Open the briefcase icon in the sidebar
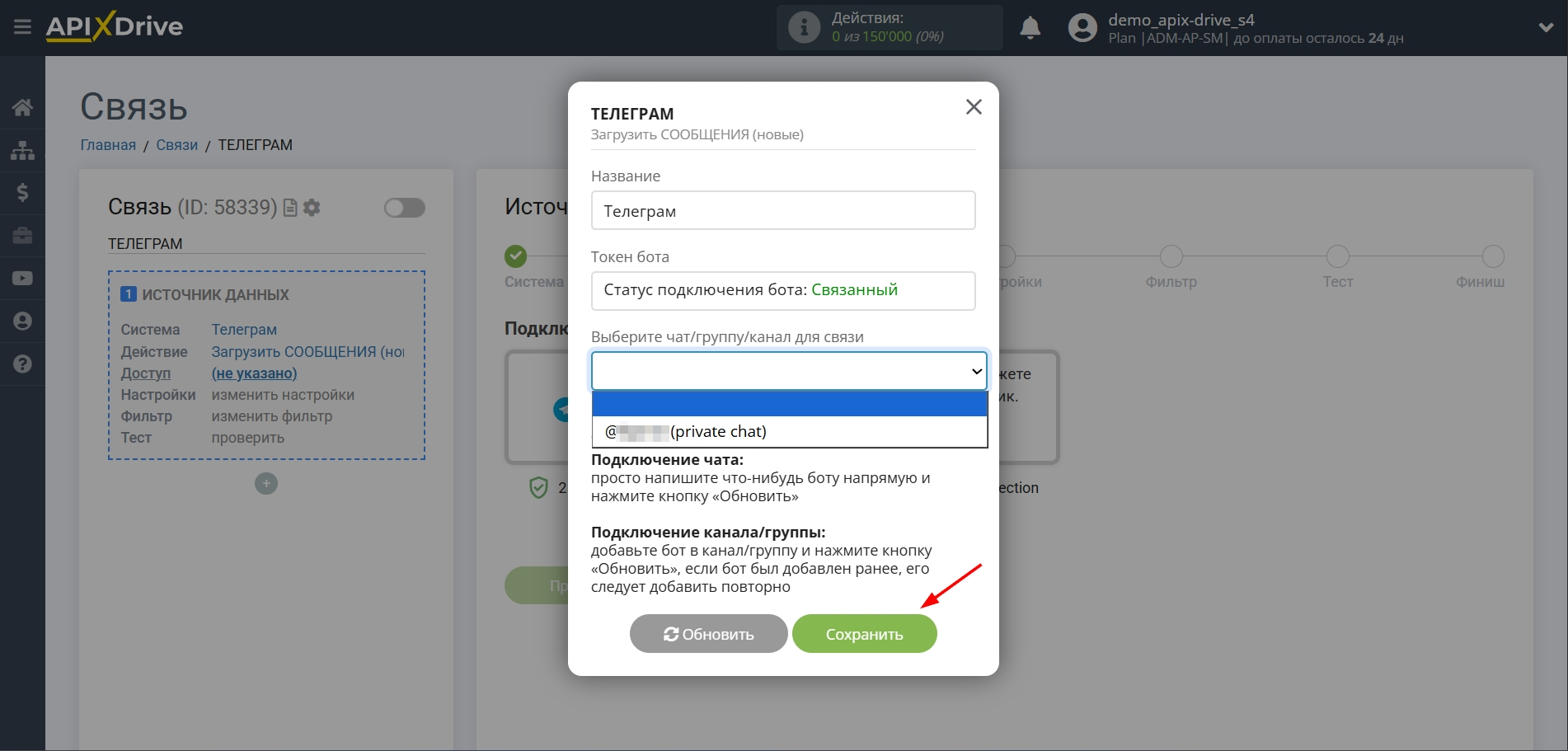Image resolution: width=1568 pixels, height=751 pixels. pos(22,236)
